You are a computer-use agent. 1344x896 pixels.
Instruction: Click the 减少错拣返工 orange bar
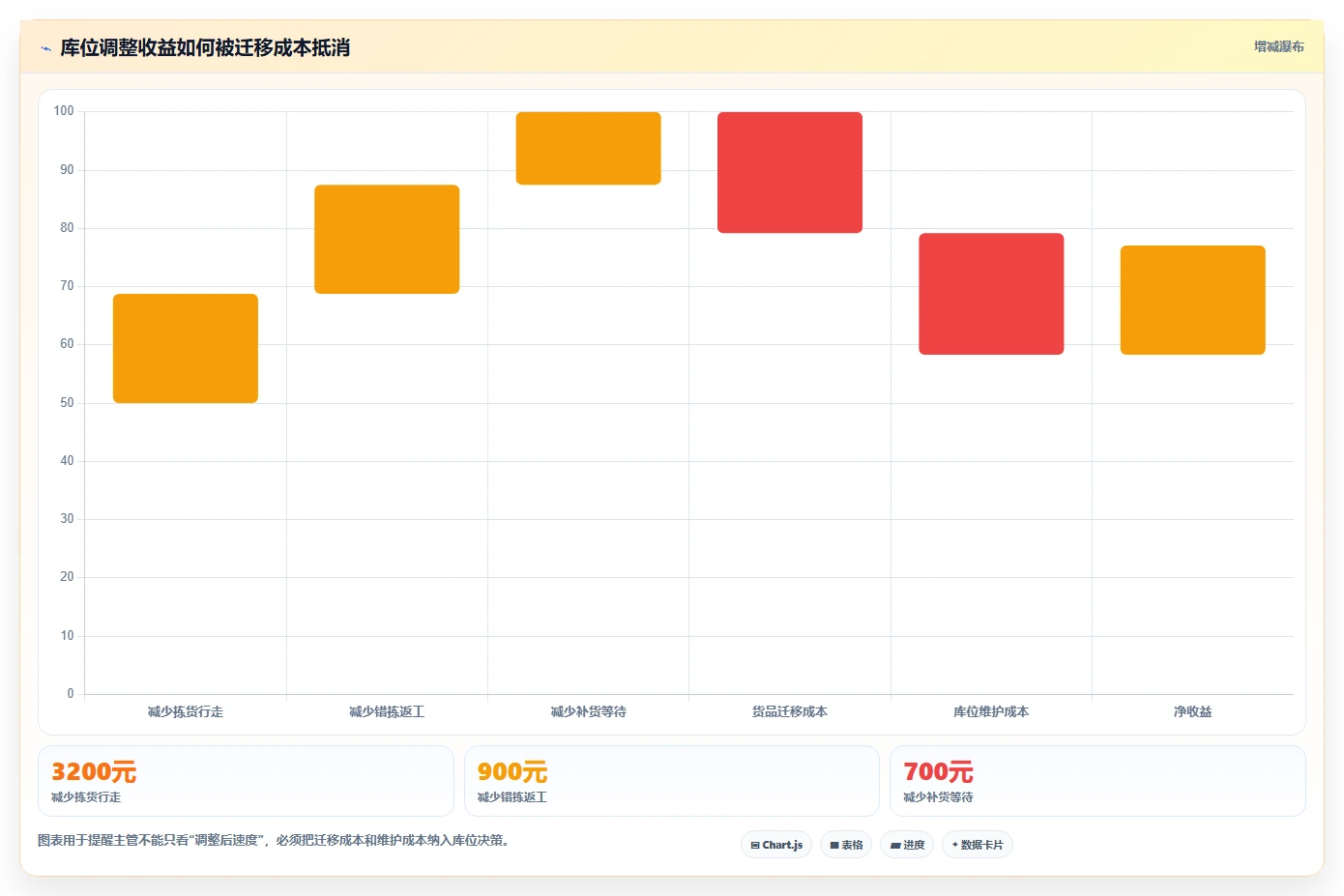tap(387, 239)
